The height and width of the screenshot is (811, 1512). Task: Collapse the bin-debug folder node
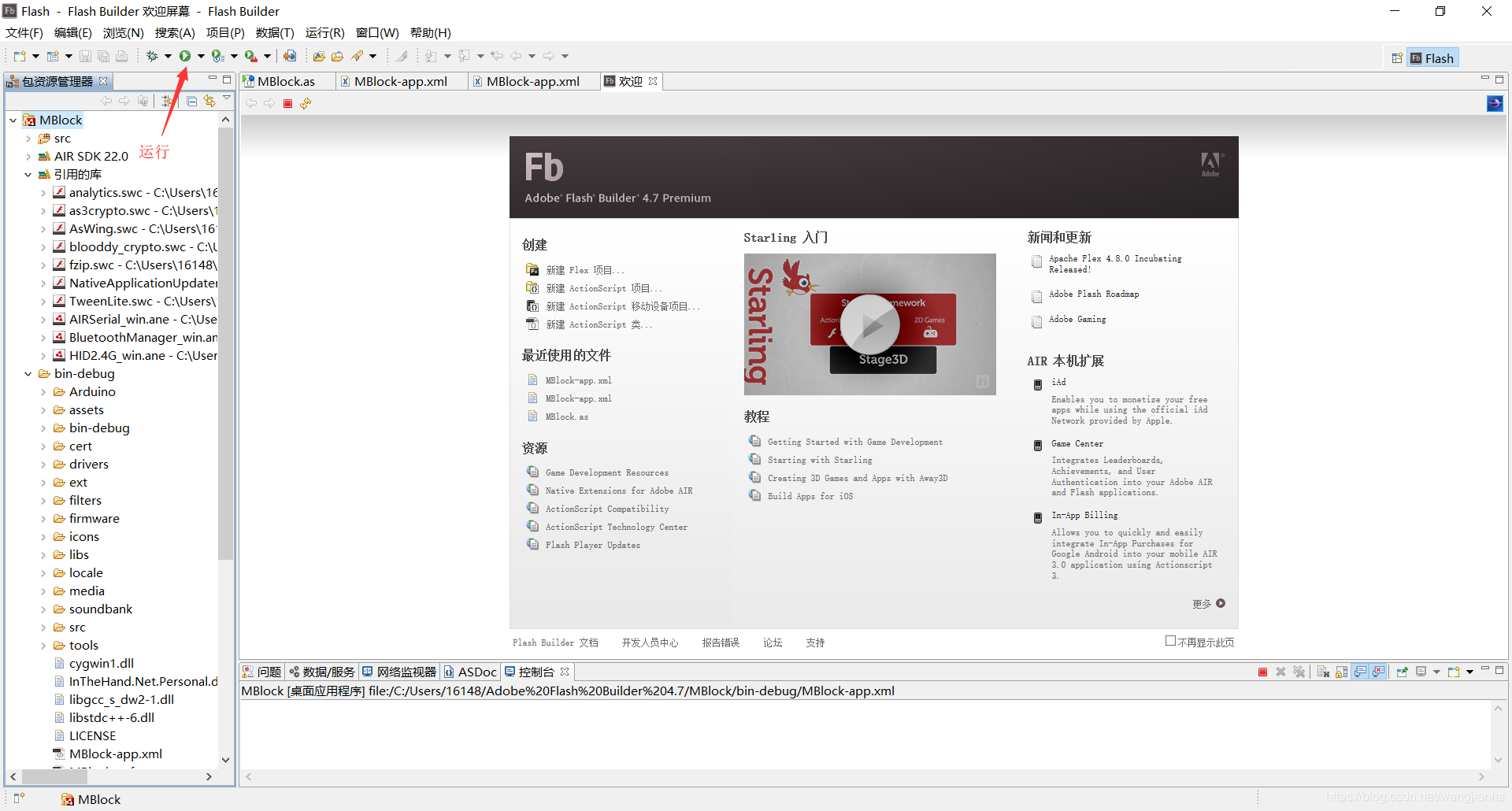coord(28,374)
